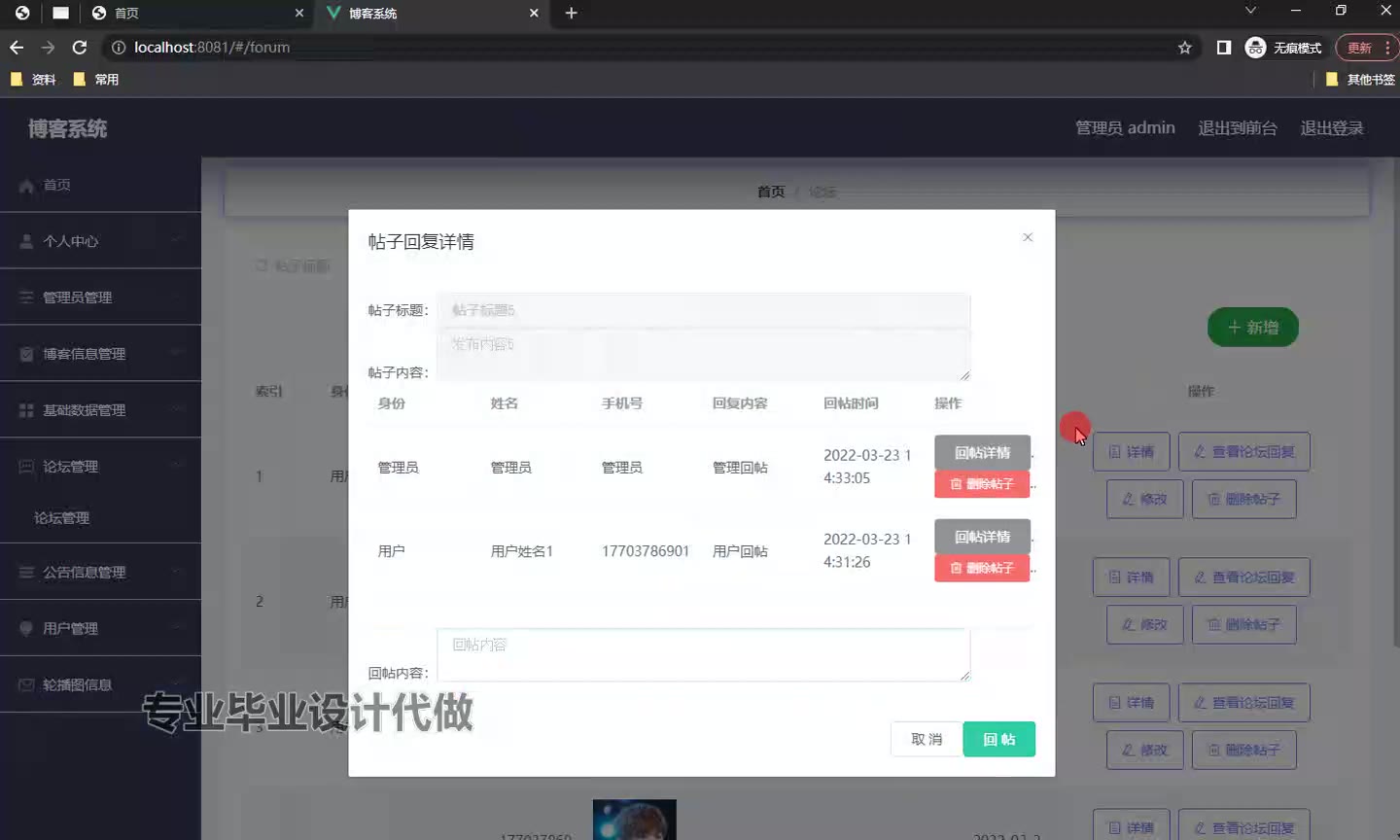Image resolution: width=1400 pixels, height=840 pixels.
Task: Click background 删除帖子 for table row 2
Action: [1244, 624]
